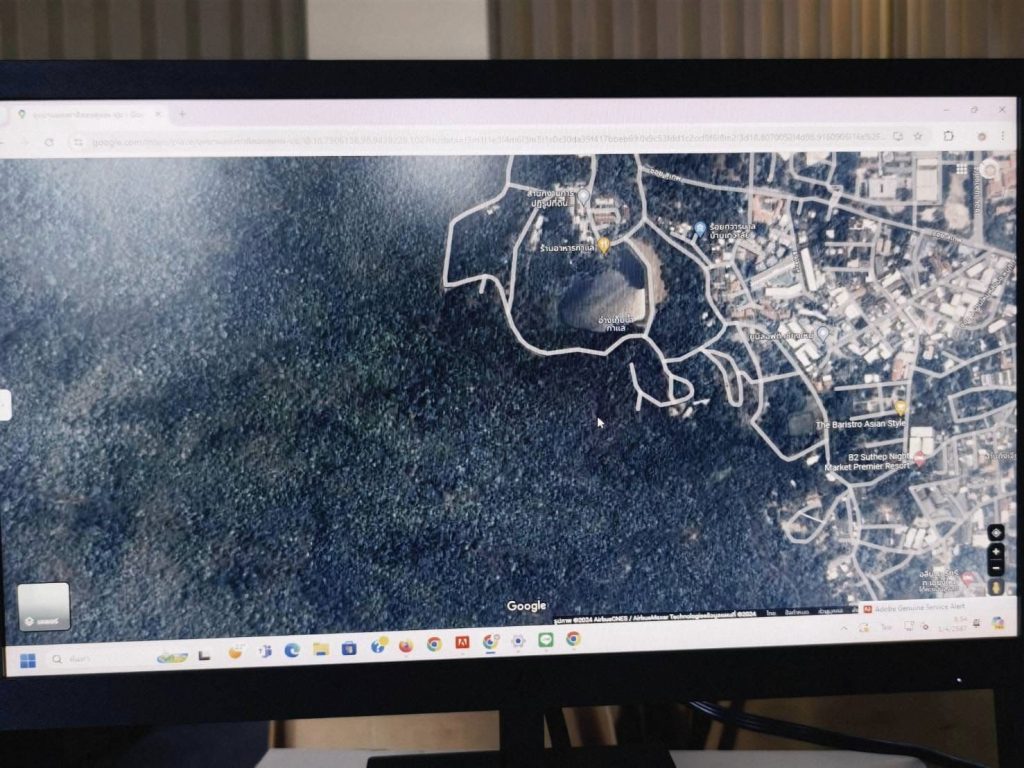1024x768 pixels.
Task: Open the Google account profile picture
Action: point(990,169)
